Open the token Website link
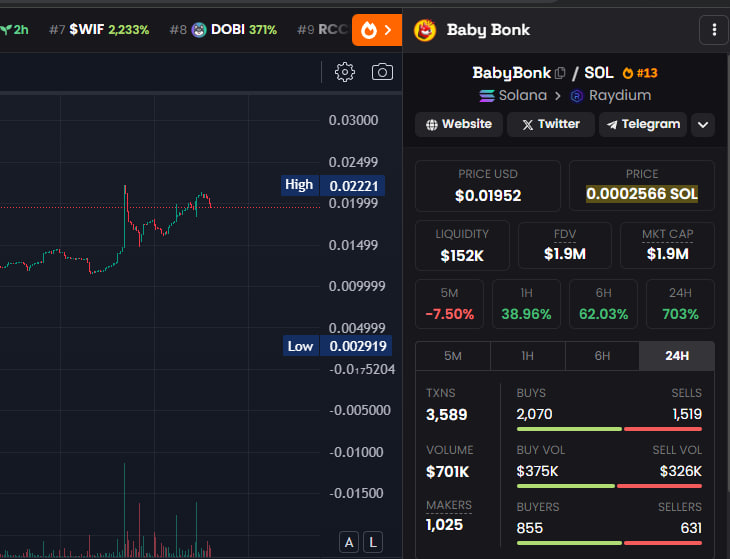Screen dimensions: 730x559 [459, 124]
